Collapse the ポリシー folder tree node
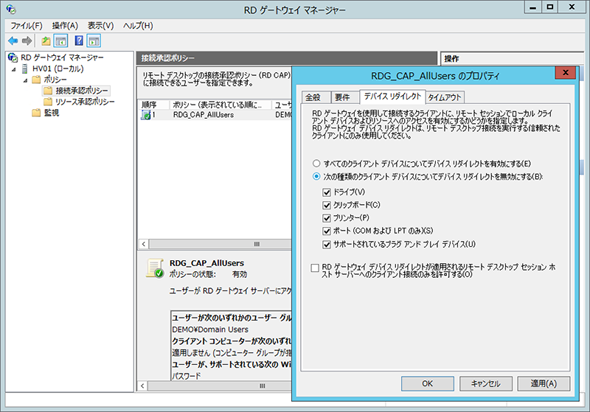The width and height of the screenshot is (590, 412). (25, 80)
